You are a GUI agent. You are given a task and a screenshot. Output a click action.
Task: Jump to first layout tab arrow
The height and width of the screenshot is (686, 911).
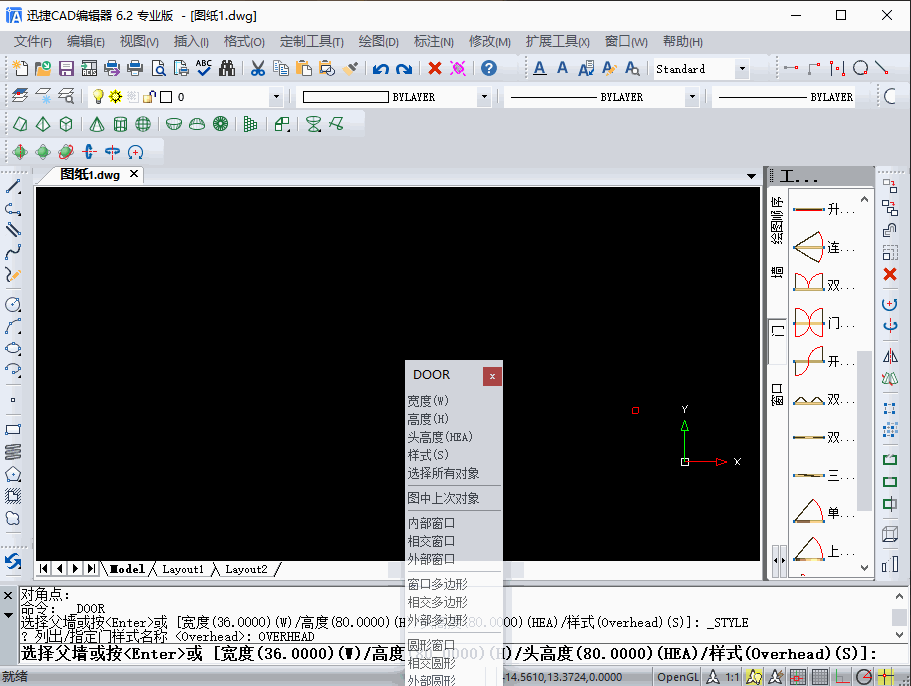point(44,569)
